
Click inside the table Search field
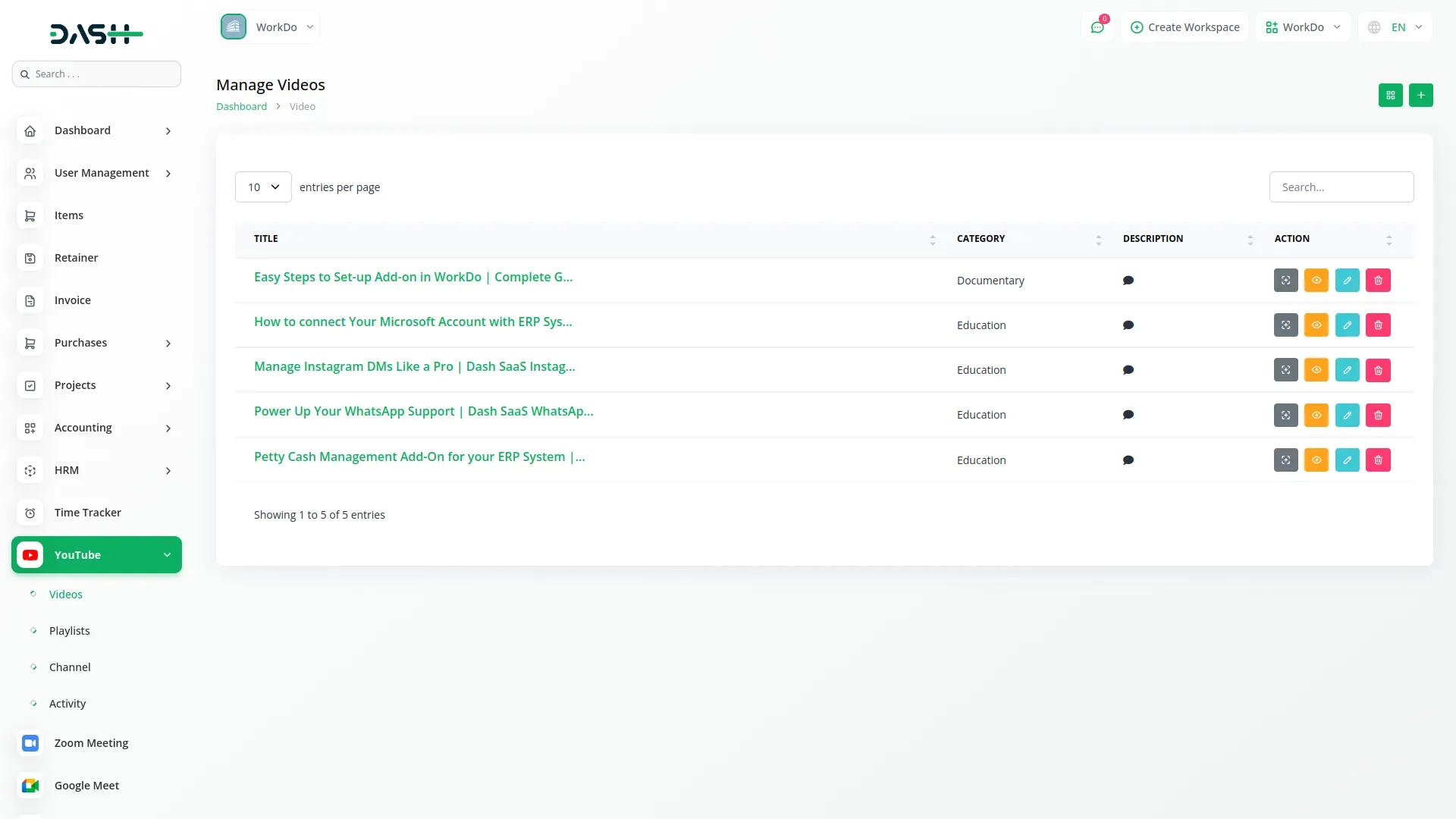[x=1341, y=187]
